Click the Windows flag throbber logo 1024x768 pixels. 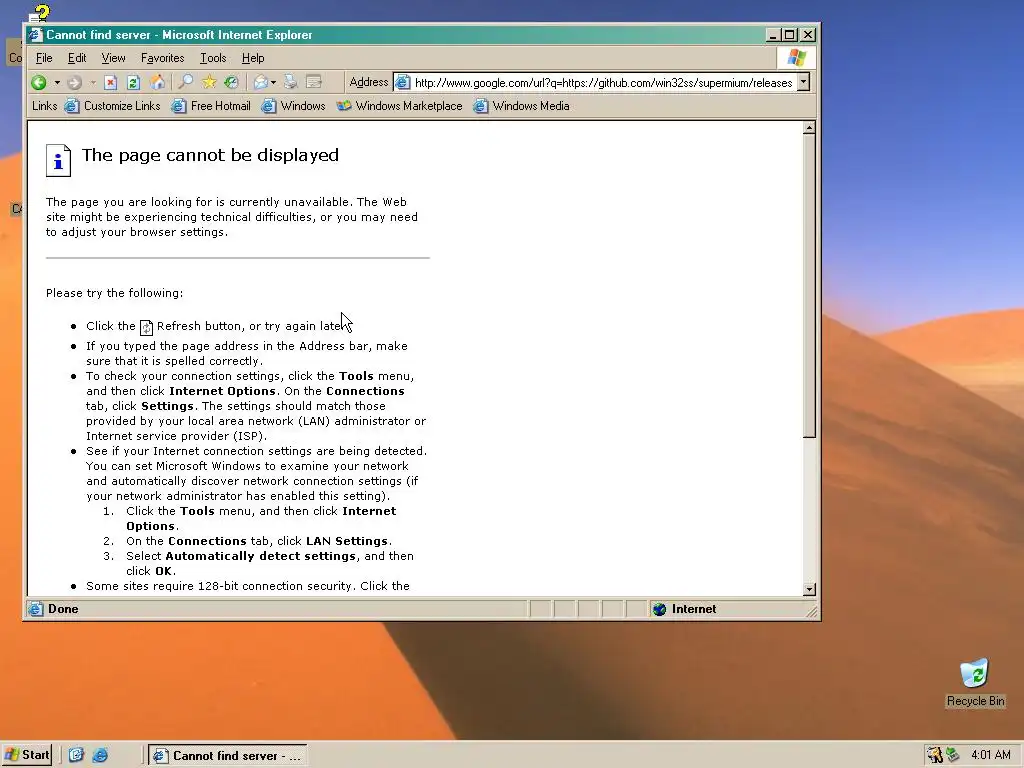[x=796, y=57]
